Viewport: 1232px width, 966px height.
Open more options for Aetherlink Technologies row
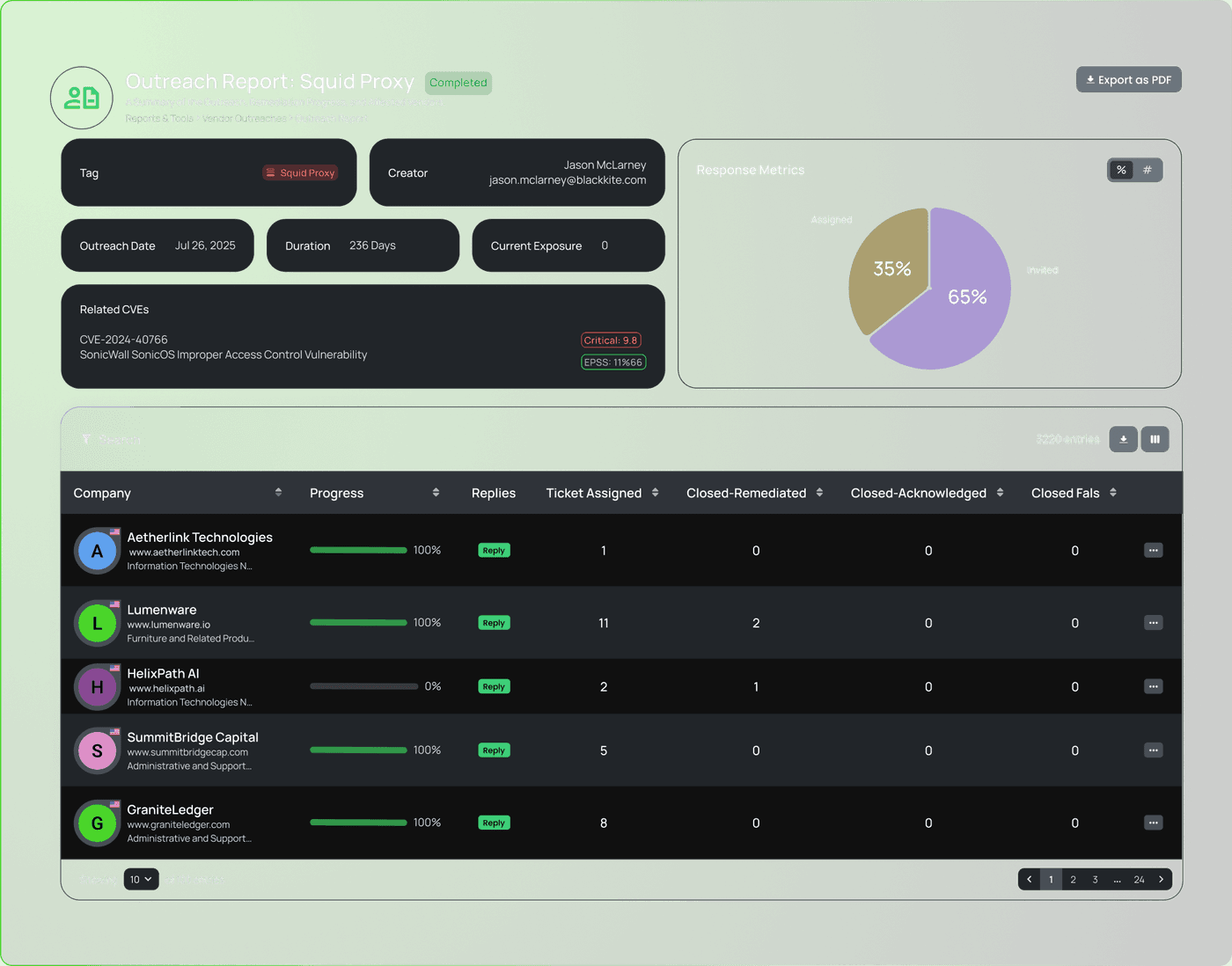[x=1153, y=551]
